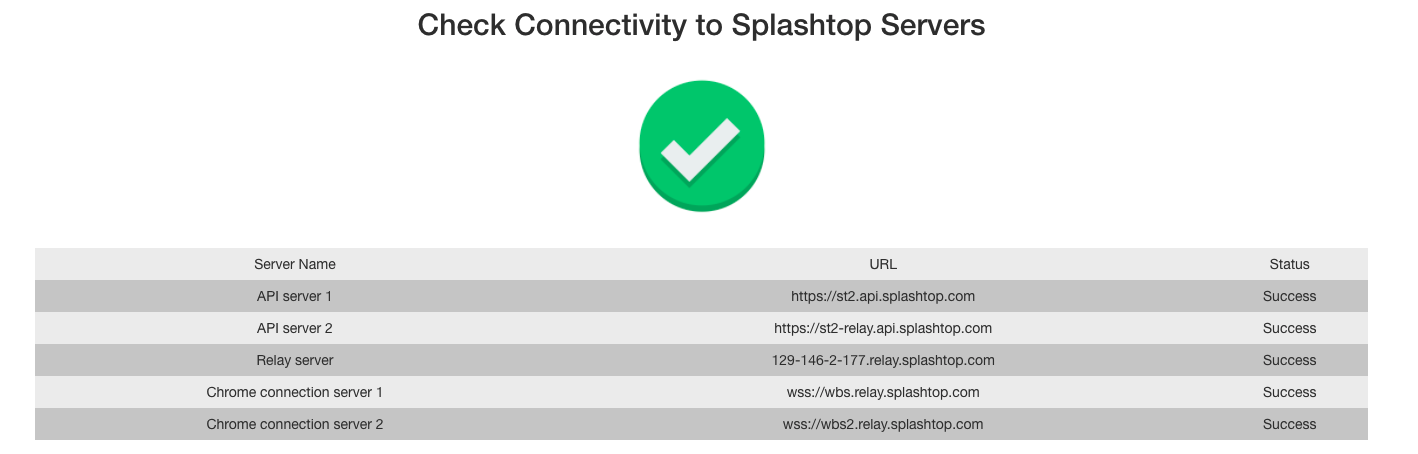This screenshot has height=454, width=1418.
Task: Click the wss://wbs.relay.splashtop.com URL
Action: tap(883, 392)
